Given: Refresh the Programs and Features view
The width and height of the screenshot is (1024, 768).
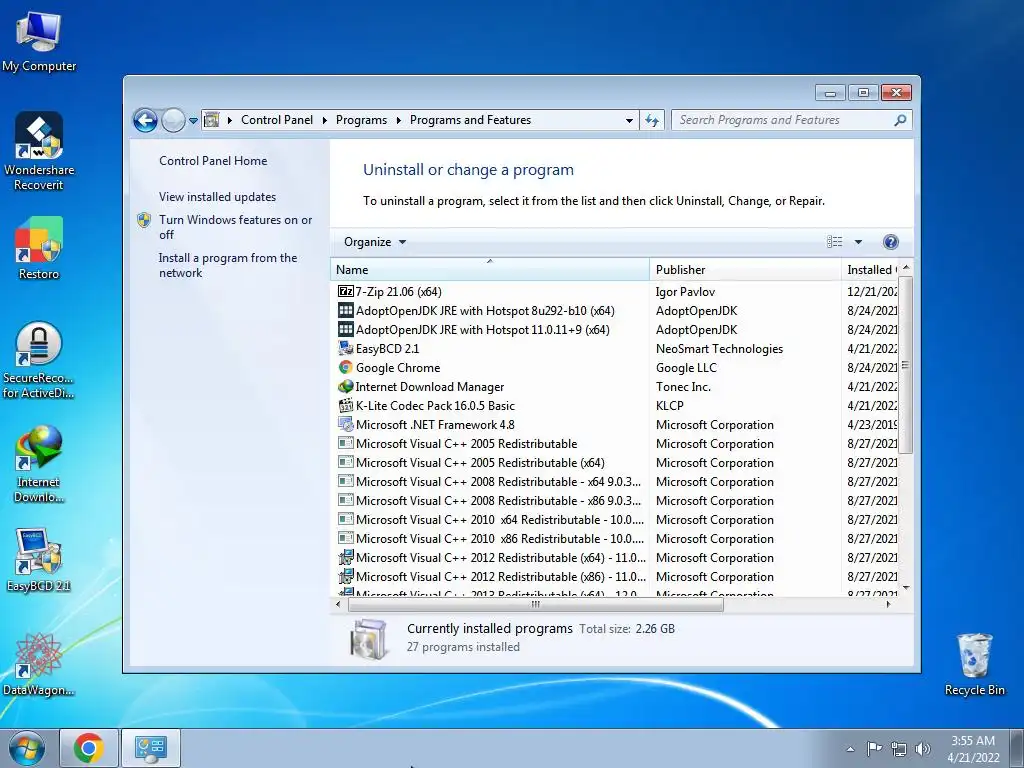Looking at the screenshot, I should pos(652,120).
